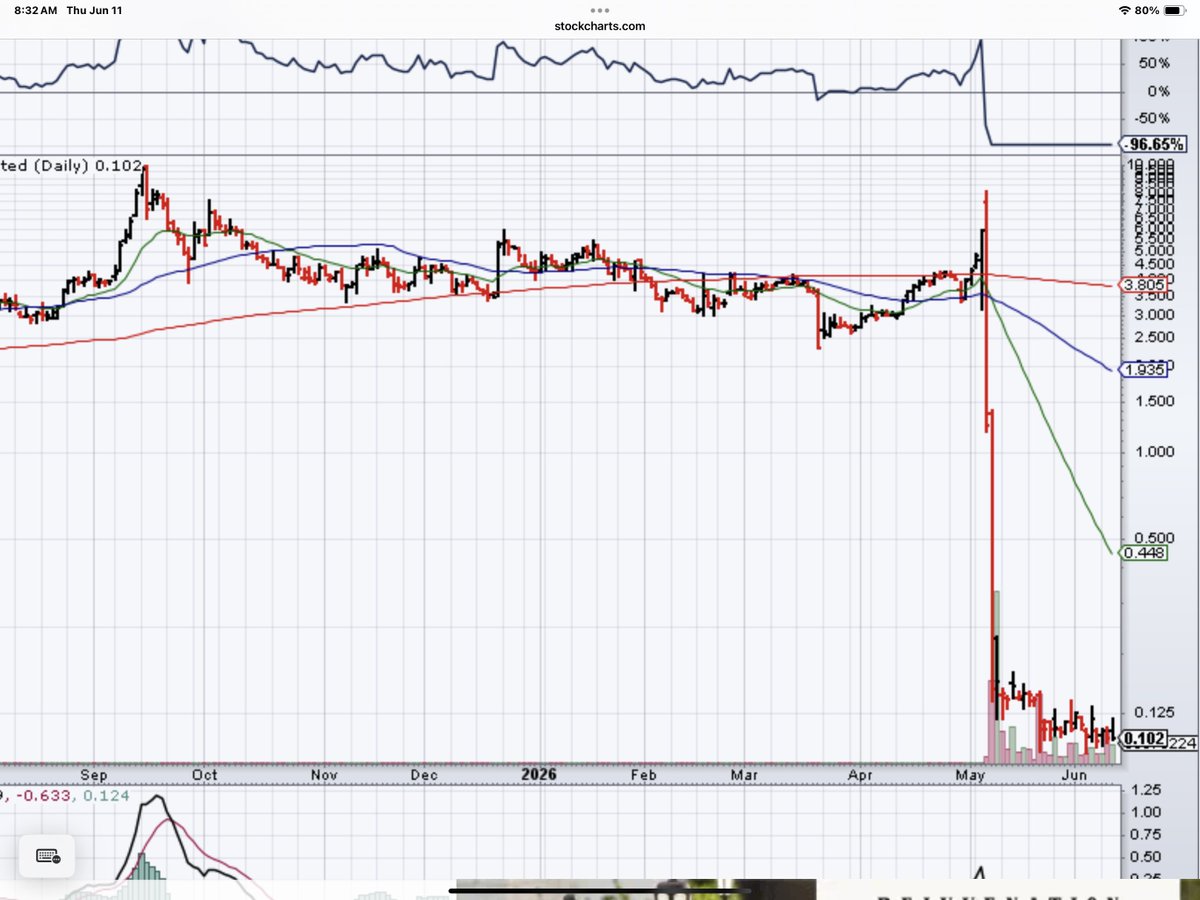Click the 50% axis label
This screenshot has height=900, width=1200.
click(1155, 62)
